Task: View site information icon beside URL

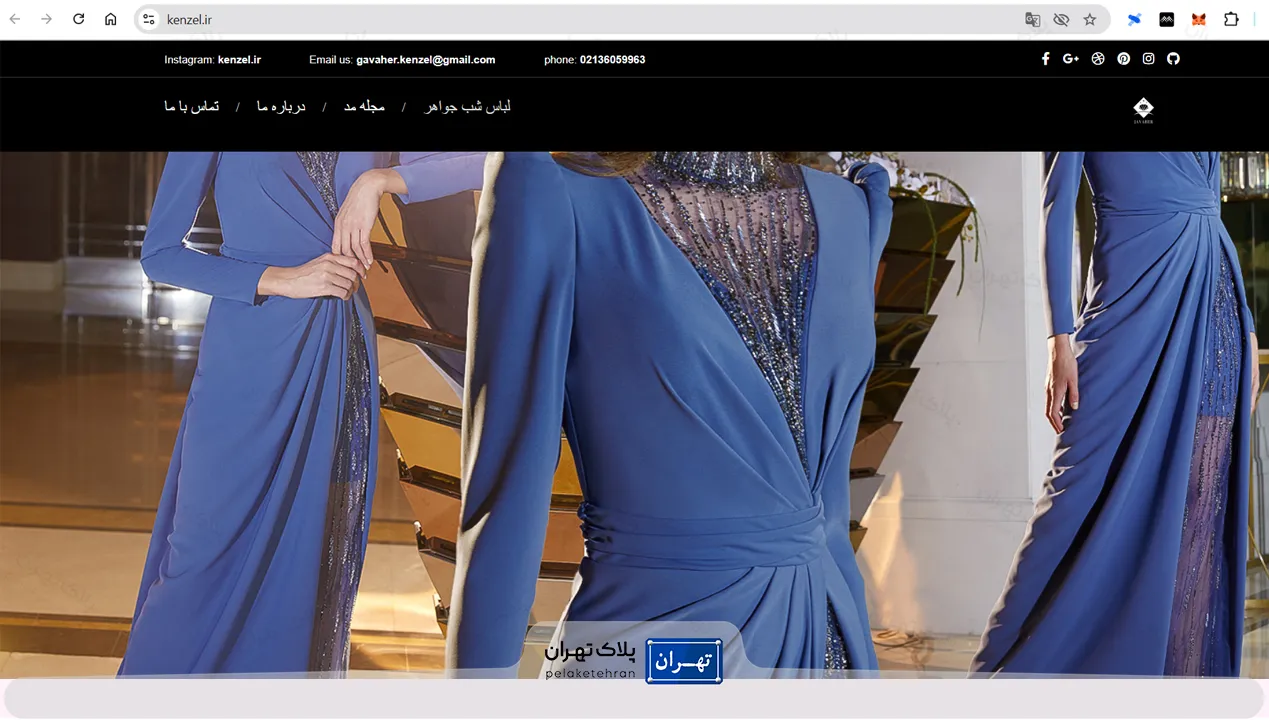Action: pos(149,19)
